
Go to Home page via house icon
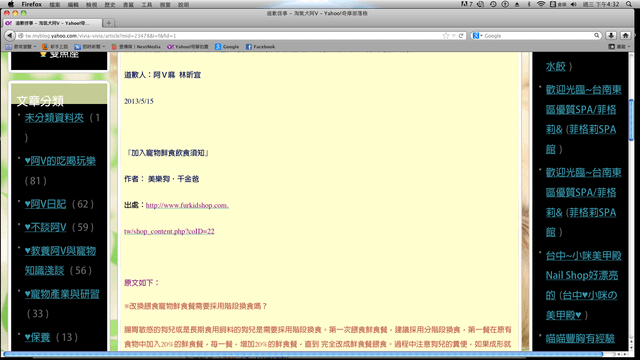point(625,36)
